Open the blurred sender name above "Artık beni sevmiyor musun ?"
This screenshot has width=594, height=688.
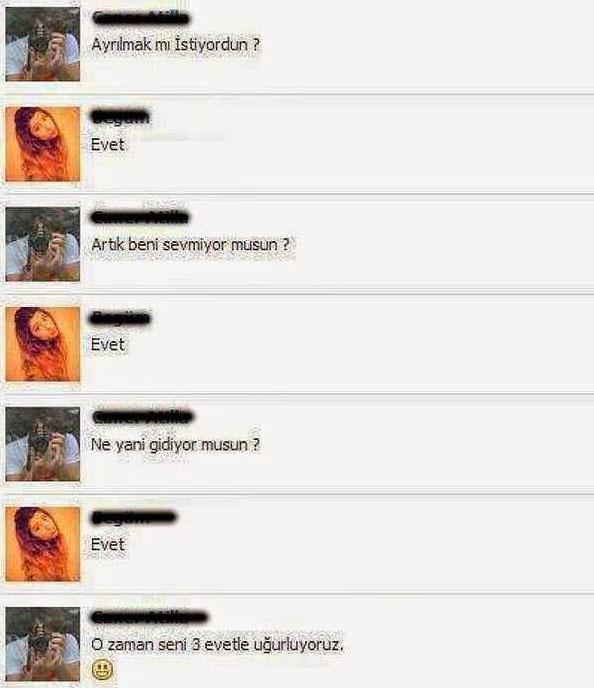click(140, 217)
